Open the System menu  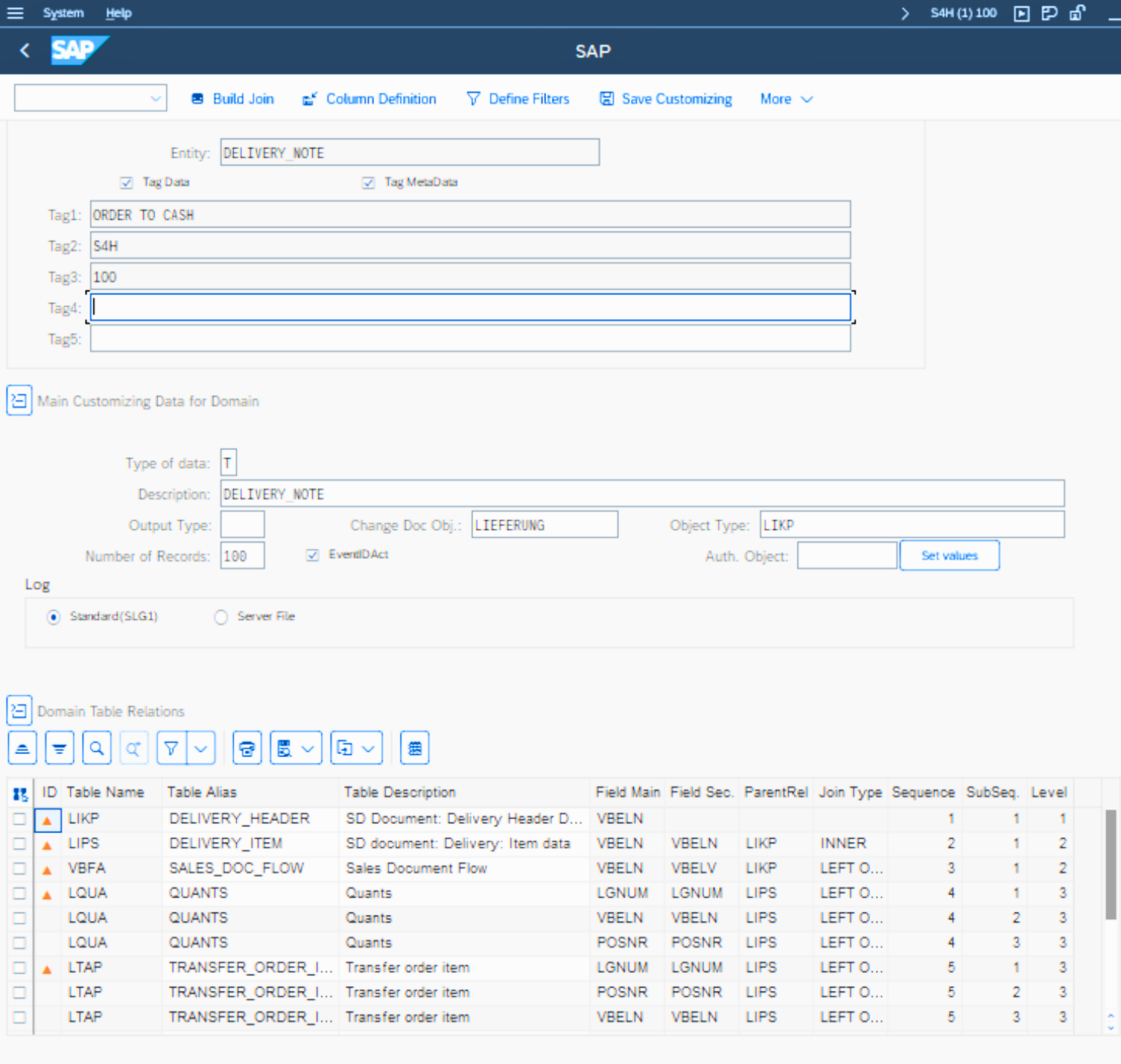[63, 13]
